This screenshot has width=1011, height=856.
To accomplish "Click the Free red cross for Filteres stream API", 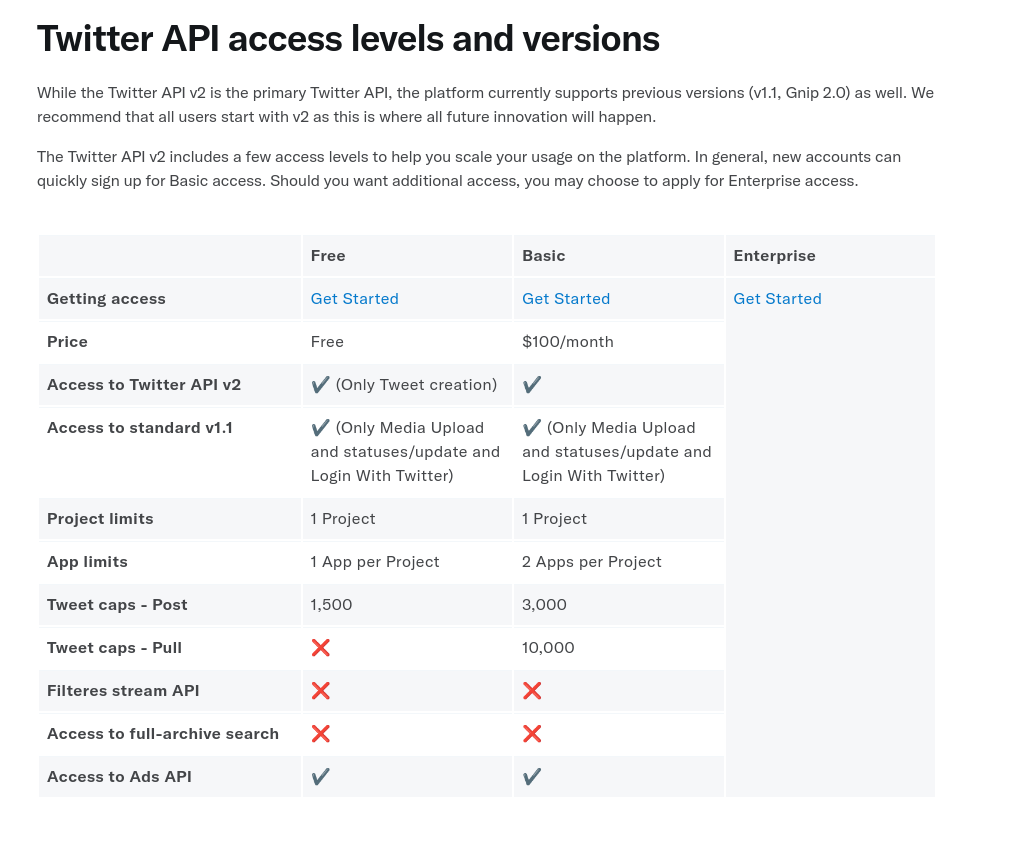I will tap(320, 691).
